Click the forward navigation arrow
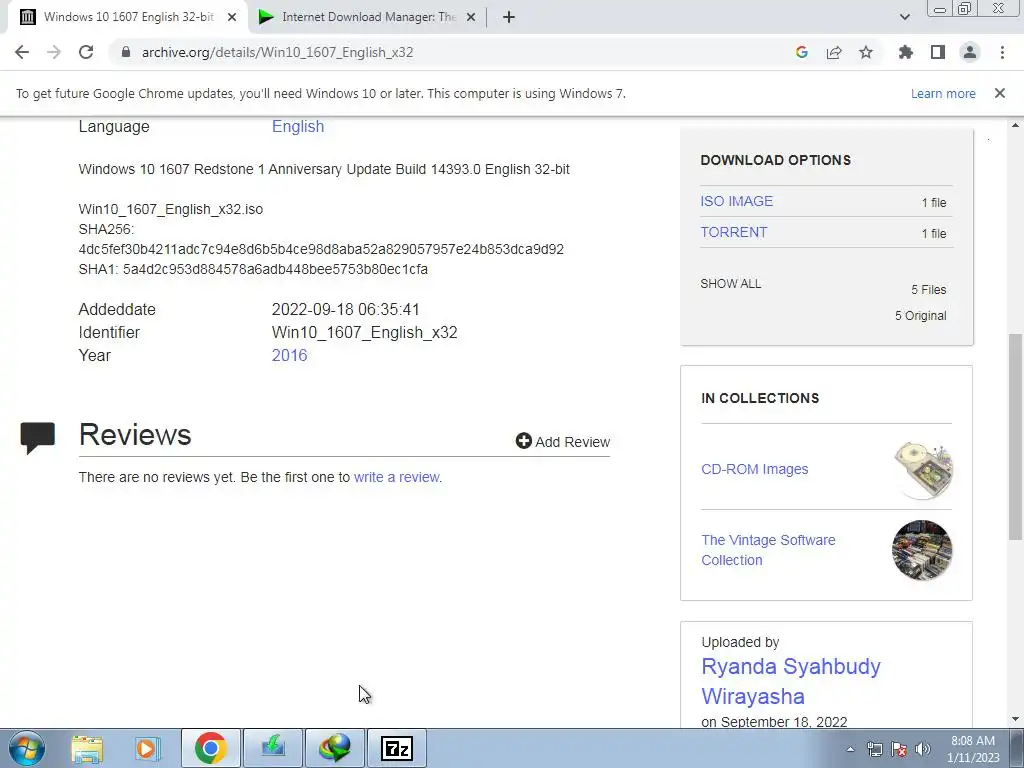Viewport: 1024px width, 768px height. pos(54,52)
